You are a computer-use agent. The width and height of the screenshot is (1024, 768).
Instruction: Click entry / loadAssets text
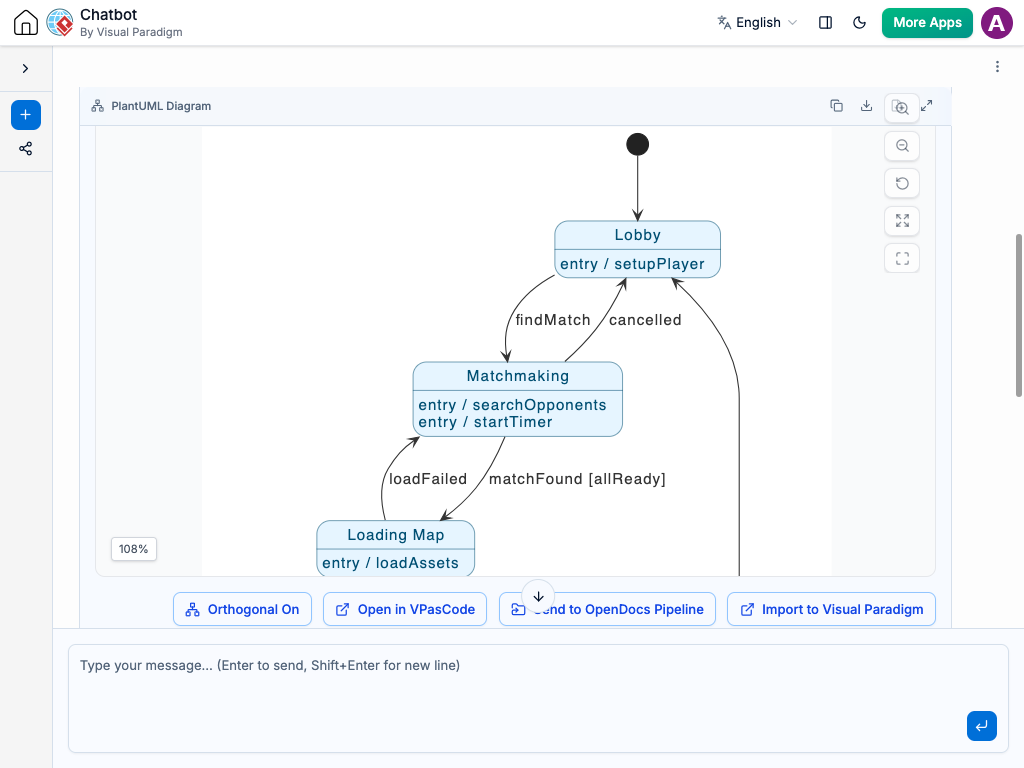pyautogui.click(x=391, y=563)
